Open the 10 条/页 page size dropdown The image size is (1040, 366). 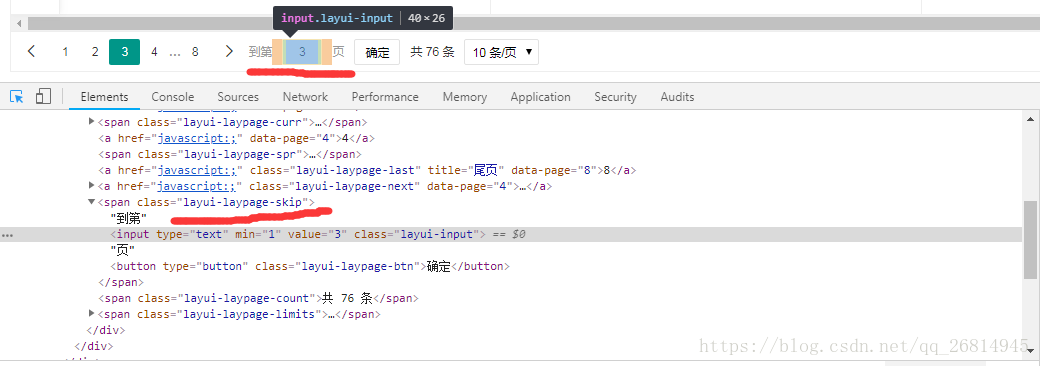click(x=501, y=52)
